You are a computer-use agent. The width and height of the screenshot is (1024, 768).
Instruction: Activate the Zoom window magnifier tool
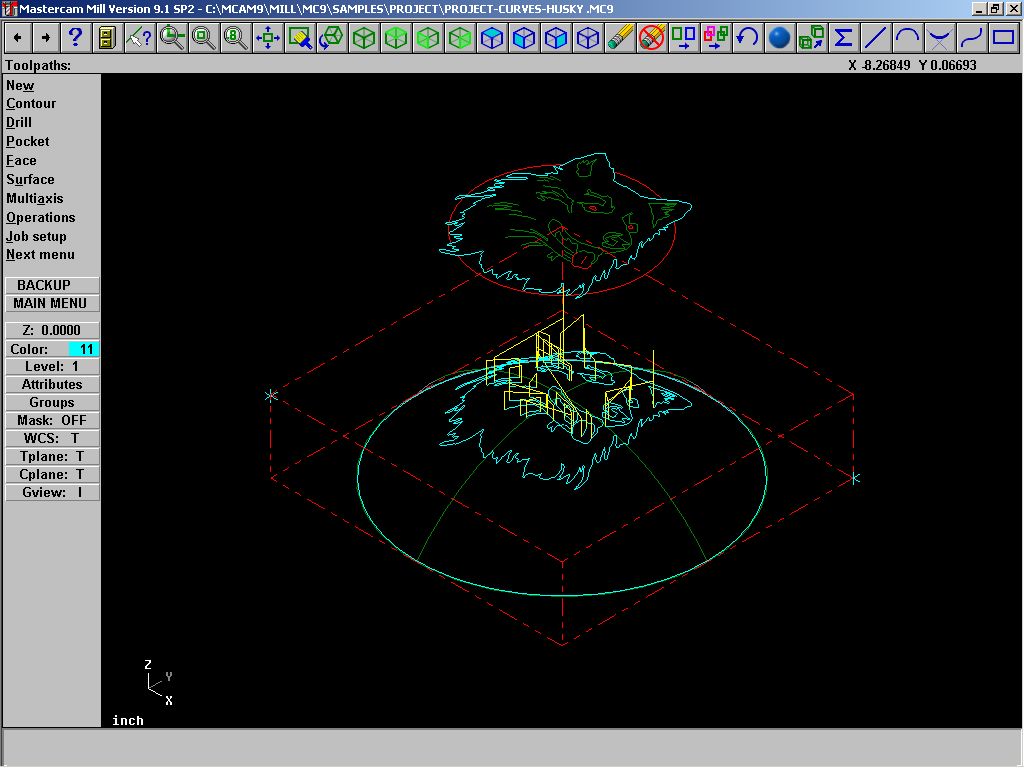(172, 38)
